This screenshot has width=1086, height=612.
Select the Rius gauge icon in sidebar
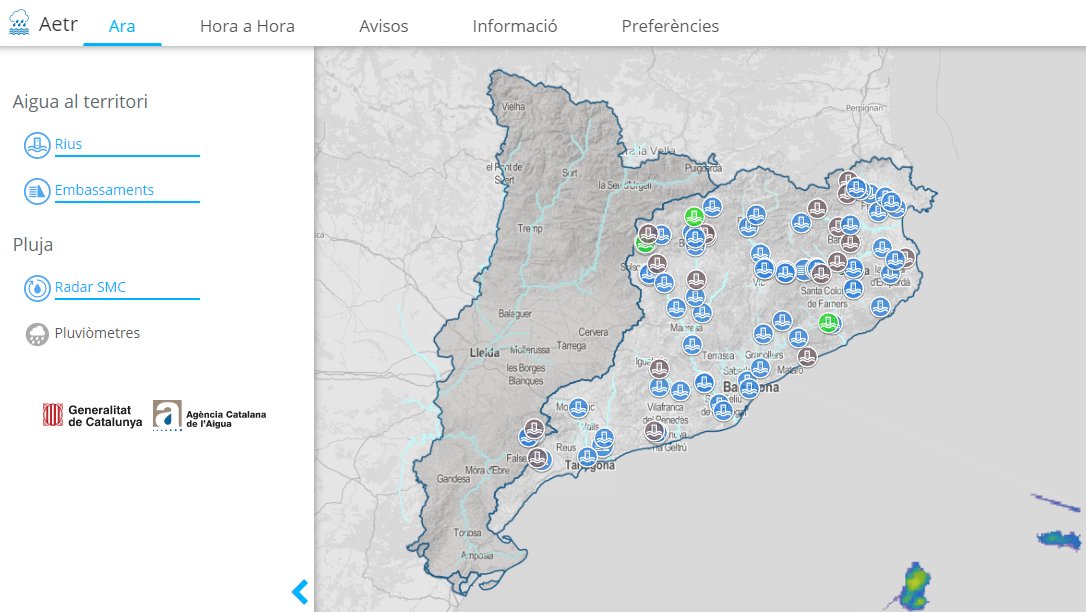pos(37,144)
